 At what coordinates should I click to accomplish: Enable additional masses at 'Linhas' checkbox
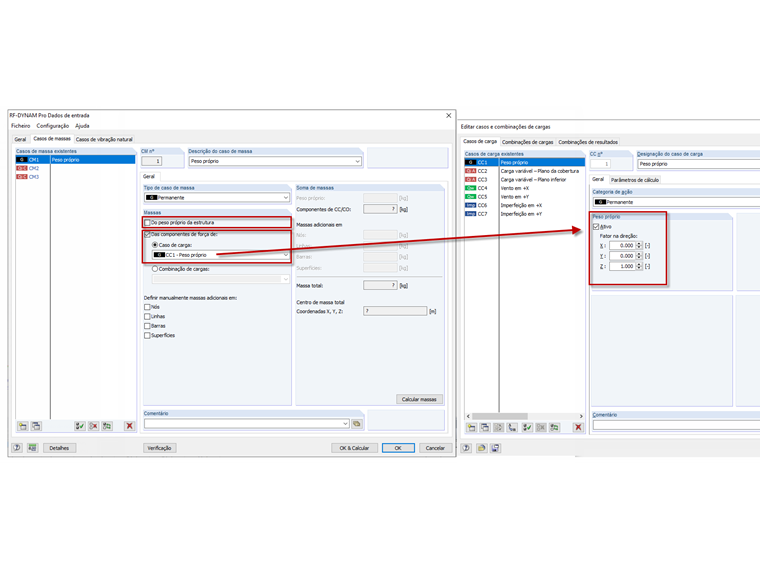coord(147,317)
